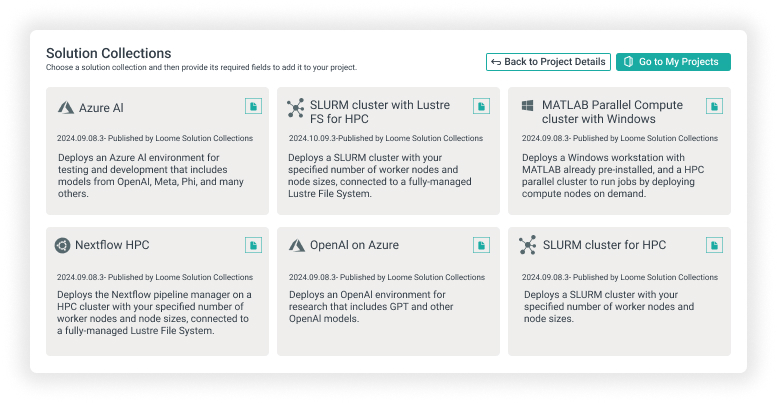The image size is (777, 403).
Task: Select the Azure AI solution title
Action: [102, 108]
